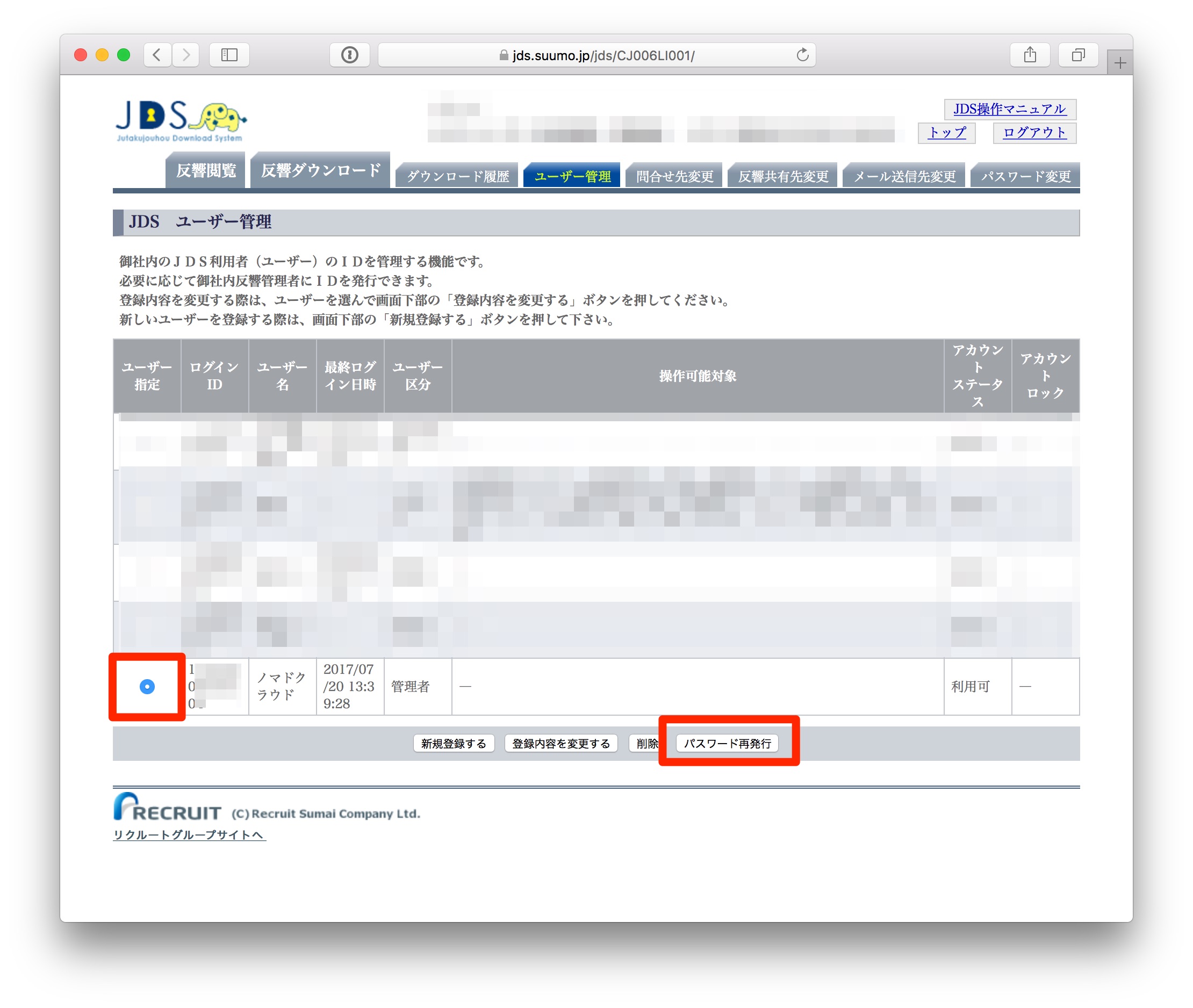Reload the page with the refresh icon

coord(803,55)
